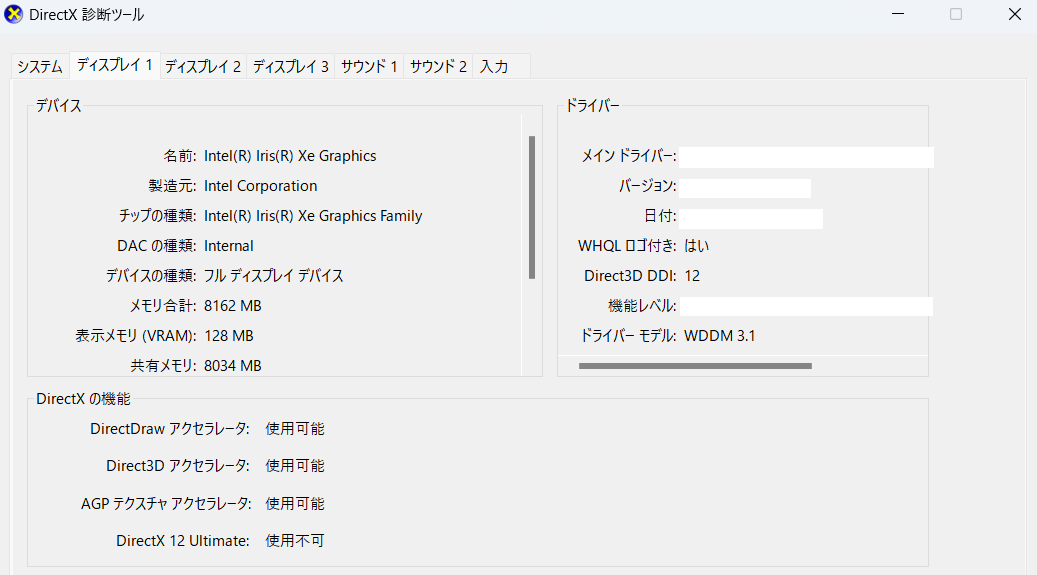Switch to the サウンド 2 tab
The image size is (1037, 575).
[x=438, y=67]
